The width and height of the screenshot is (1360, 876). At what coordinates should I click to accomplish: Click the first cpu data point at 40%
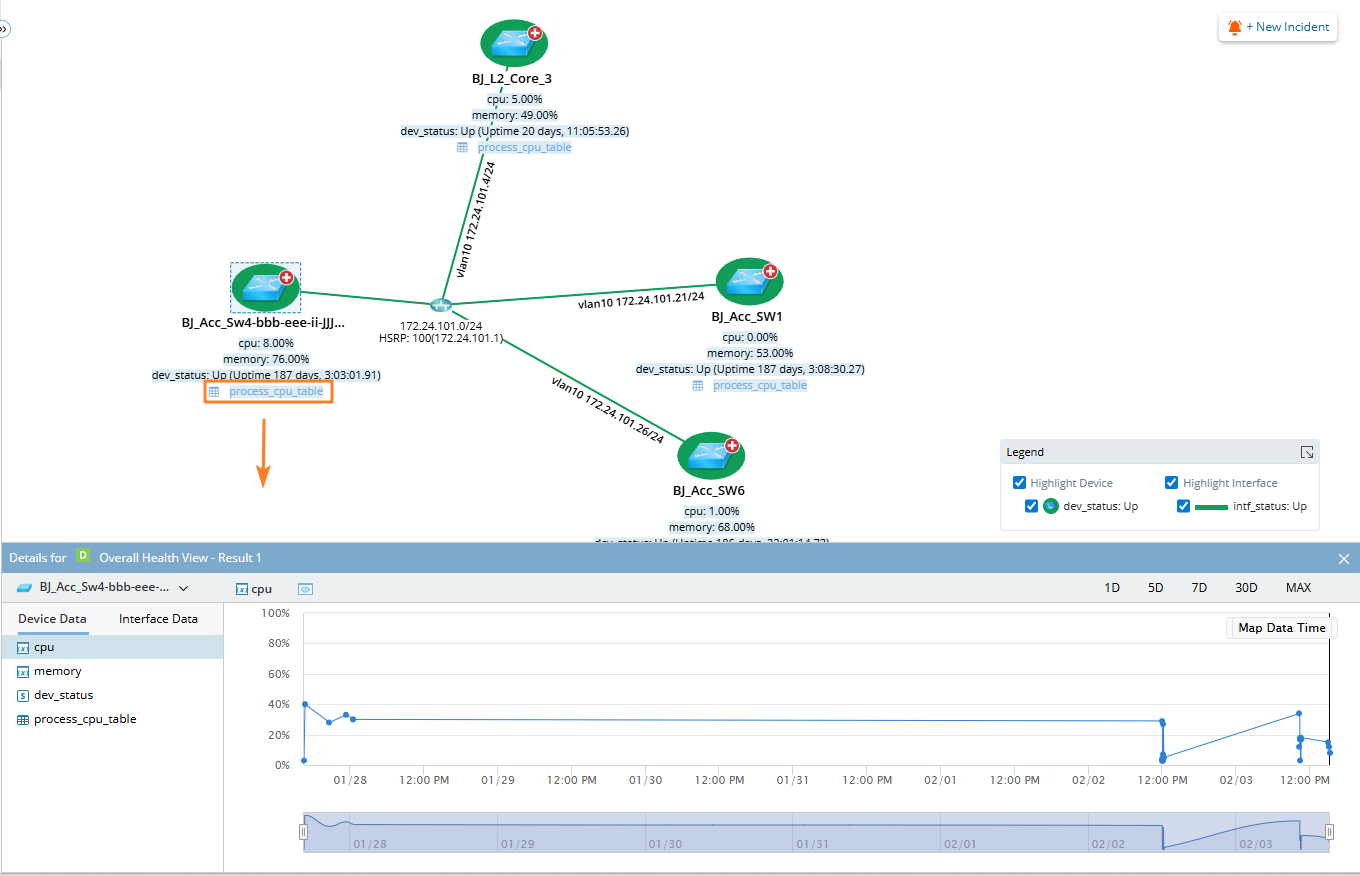tap(304, 704)
